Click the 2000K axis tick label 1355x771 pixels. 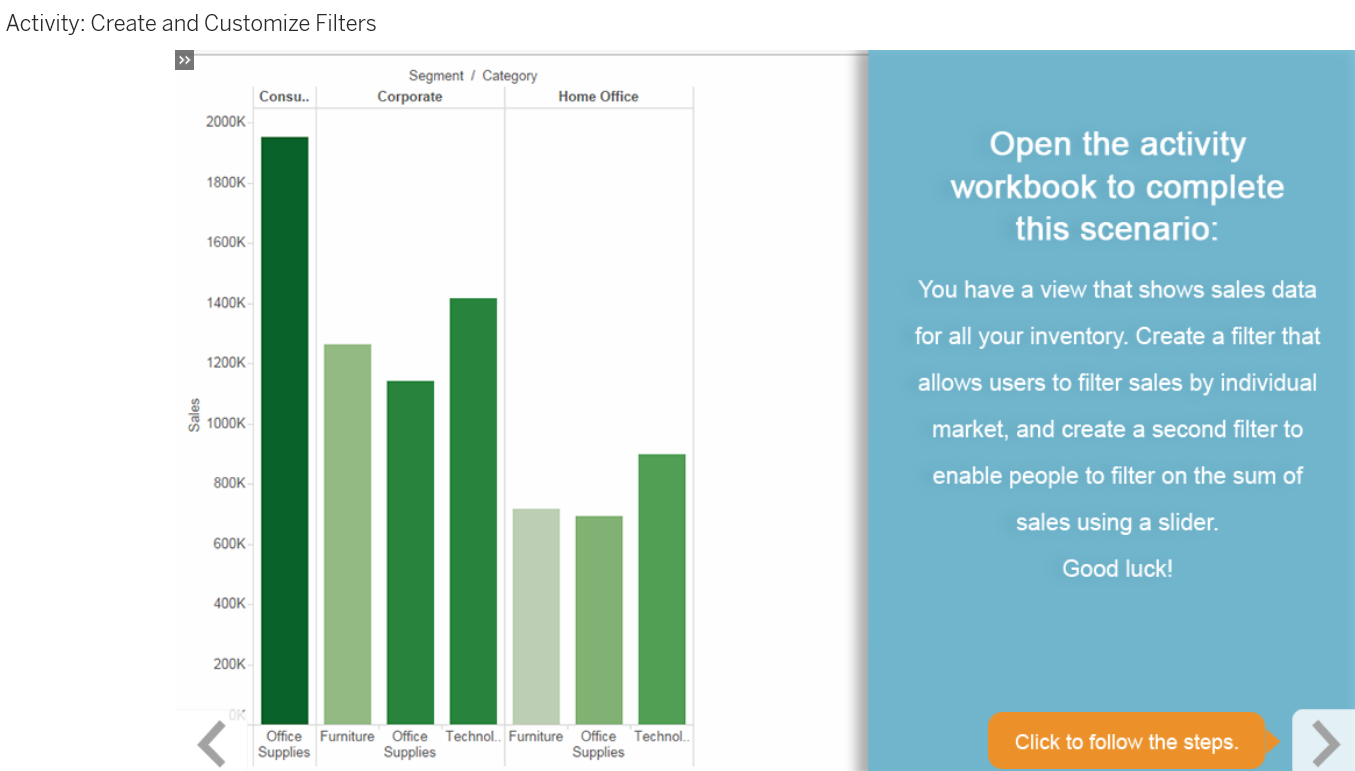click(225, 122)
